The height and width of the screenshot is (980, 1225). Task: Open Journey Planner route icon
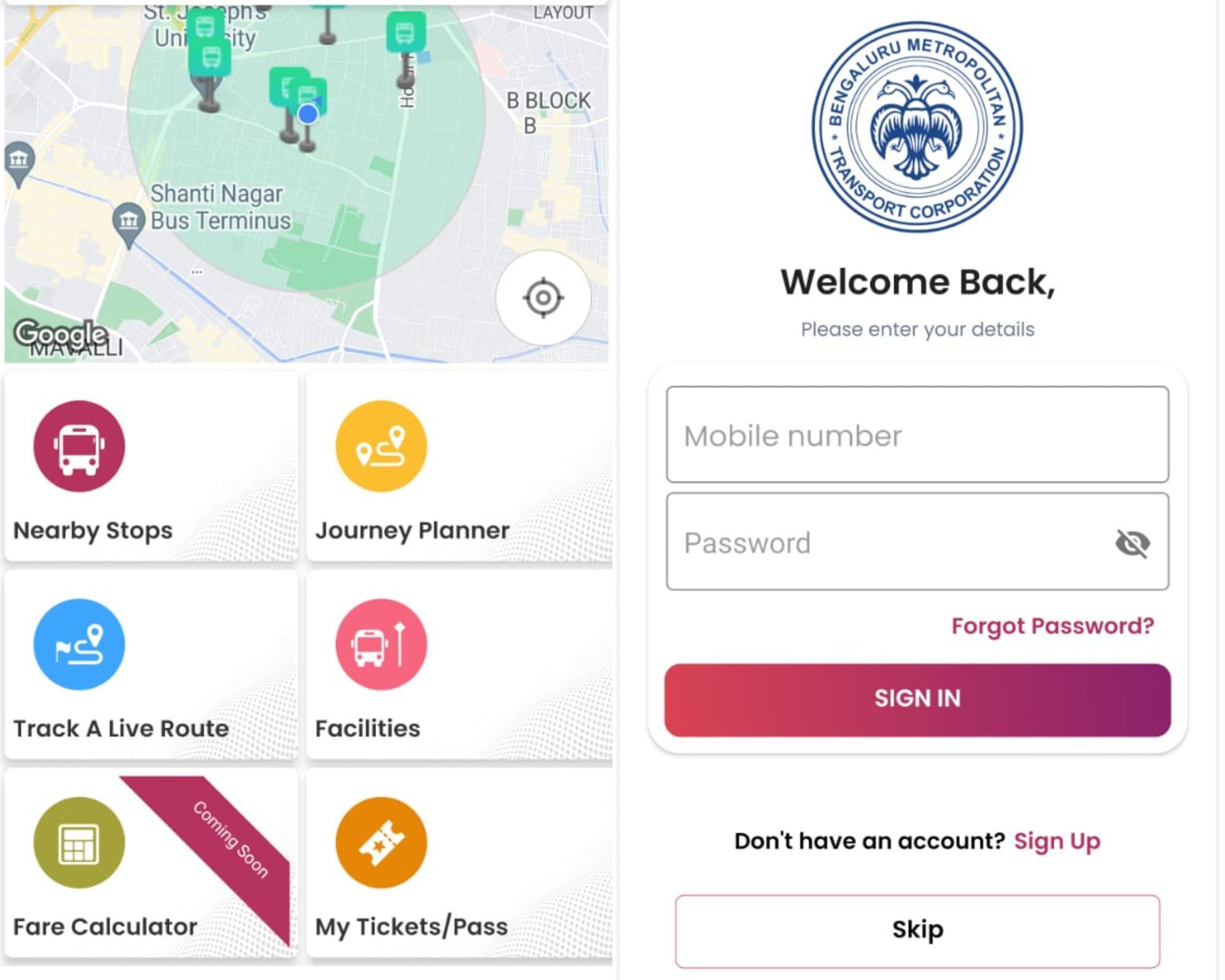(x=381, y=446)
